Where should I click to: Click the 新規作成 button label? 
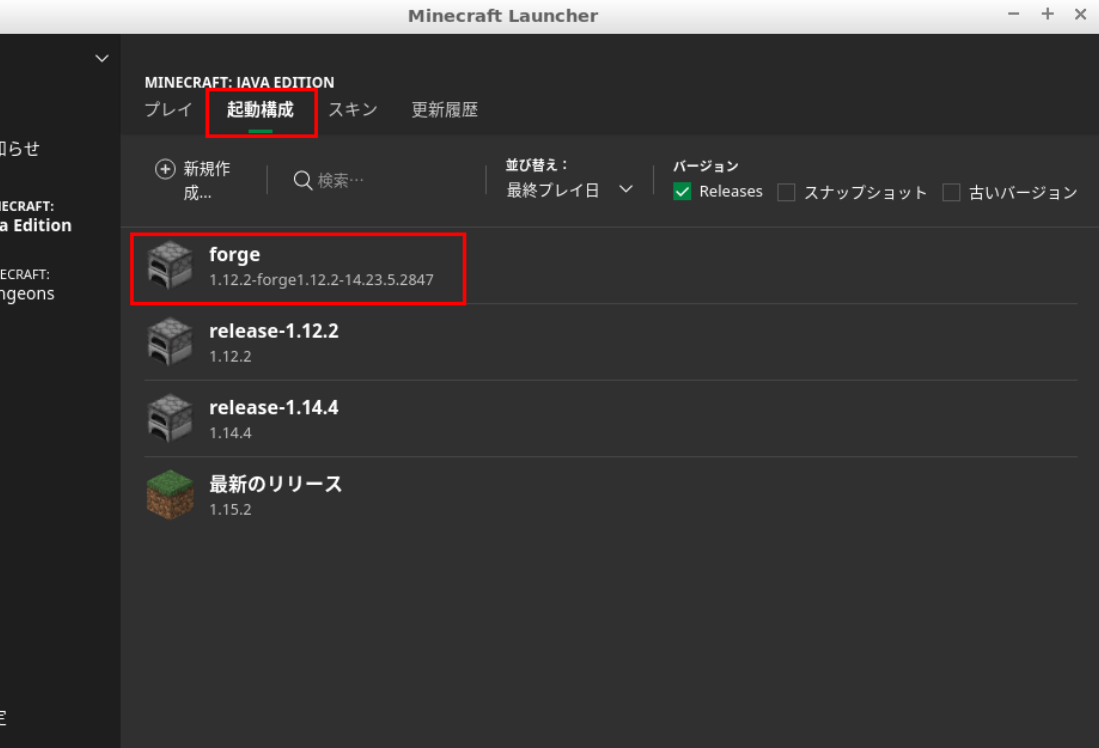click(207, 180)
